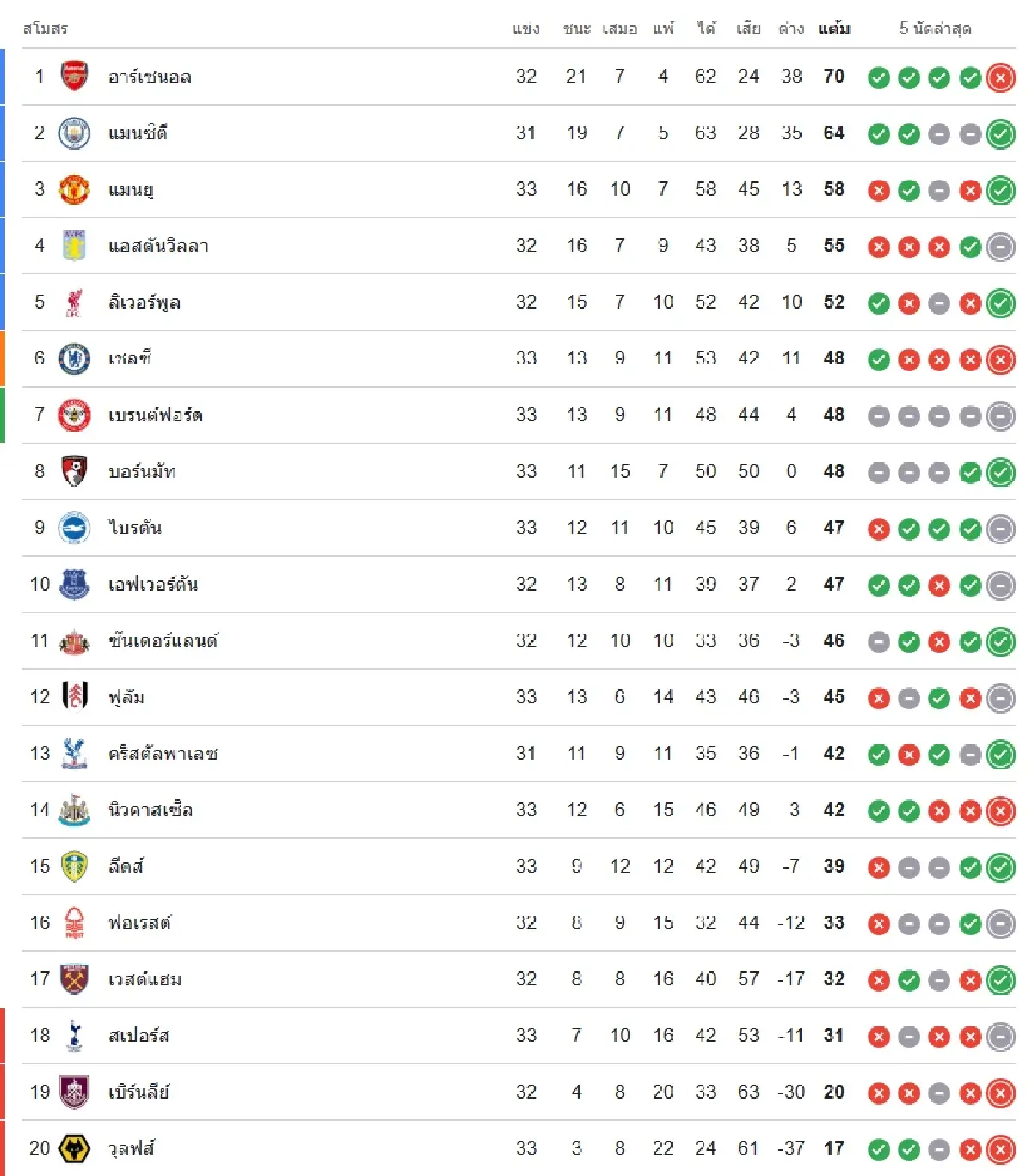The image size is (1032, 1176).
Task: Click Man City's latest match win icon
Action: (1000, 134)
